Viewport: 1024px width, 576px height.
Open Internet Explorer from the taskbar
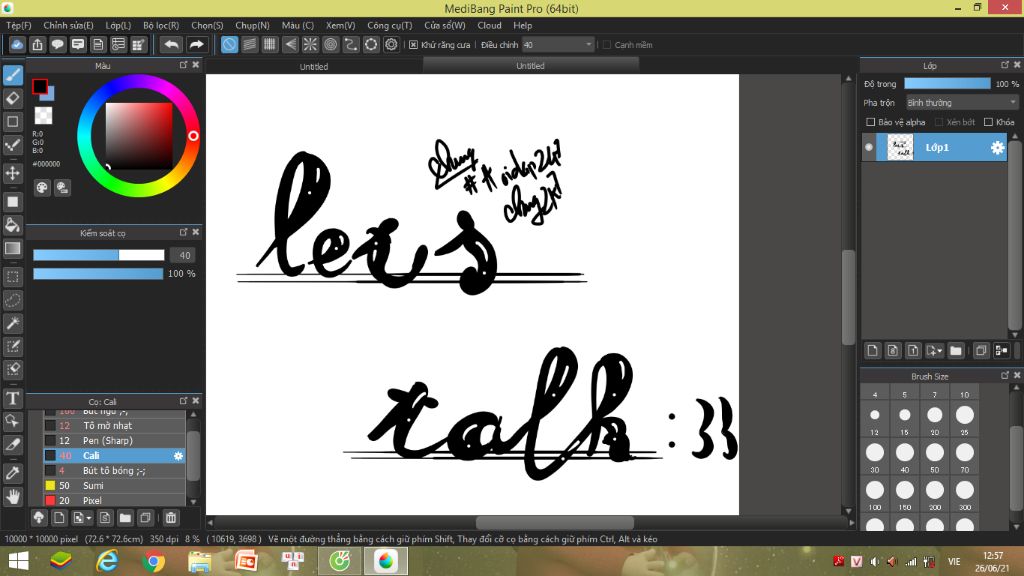(107, 561)
